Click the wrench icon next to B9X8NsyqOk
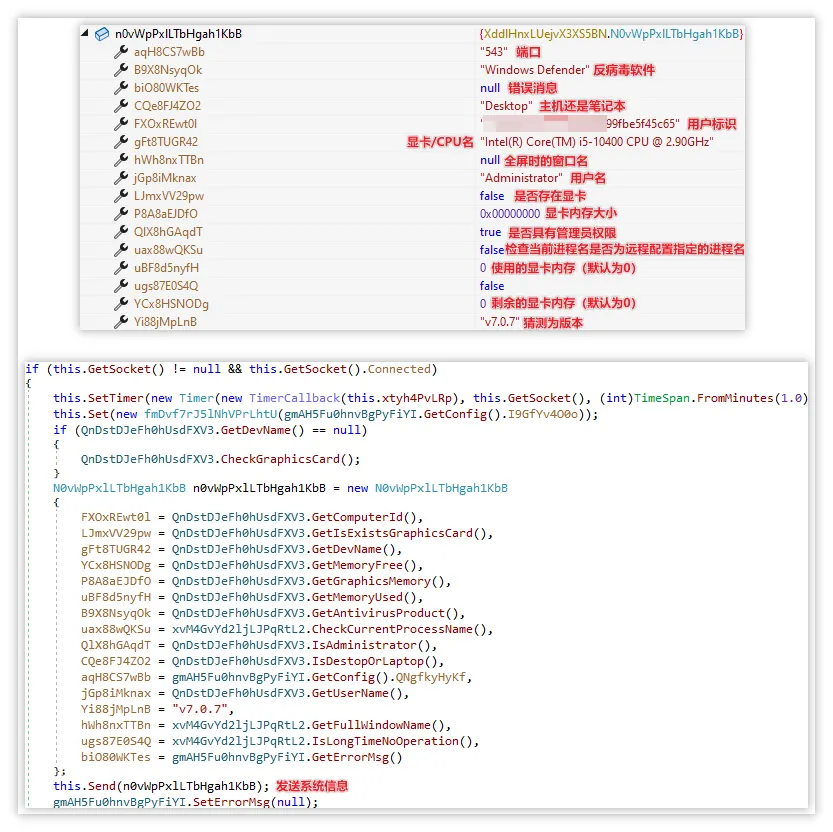This screenshot has height=832, width=833. pos(121,70)
